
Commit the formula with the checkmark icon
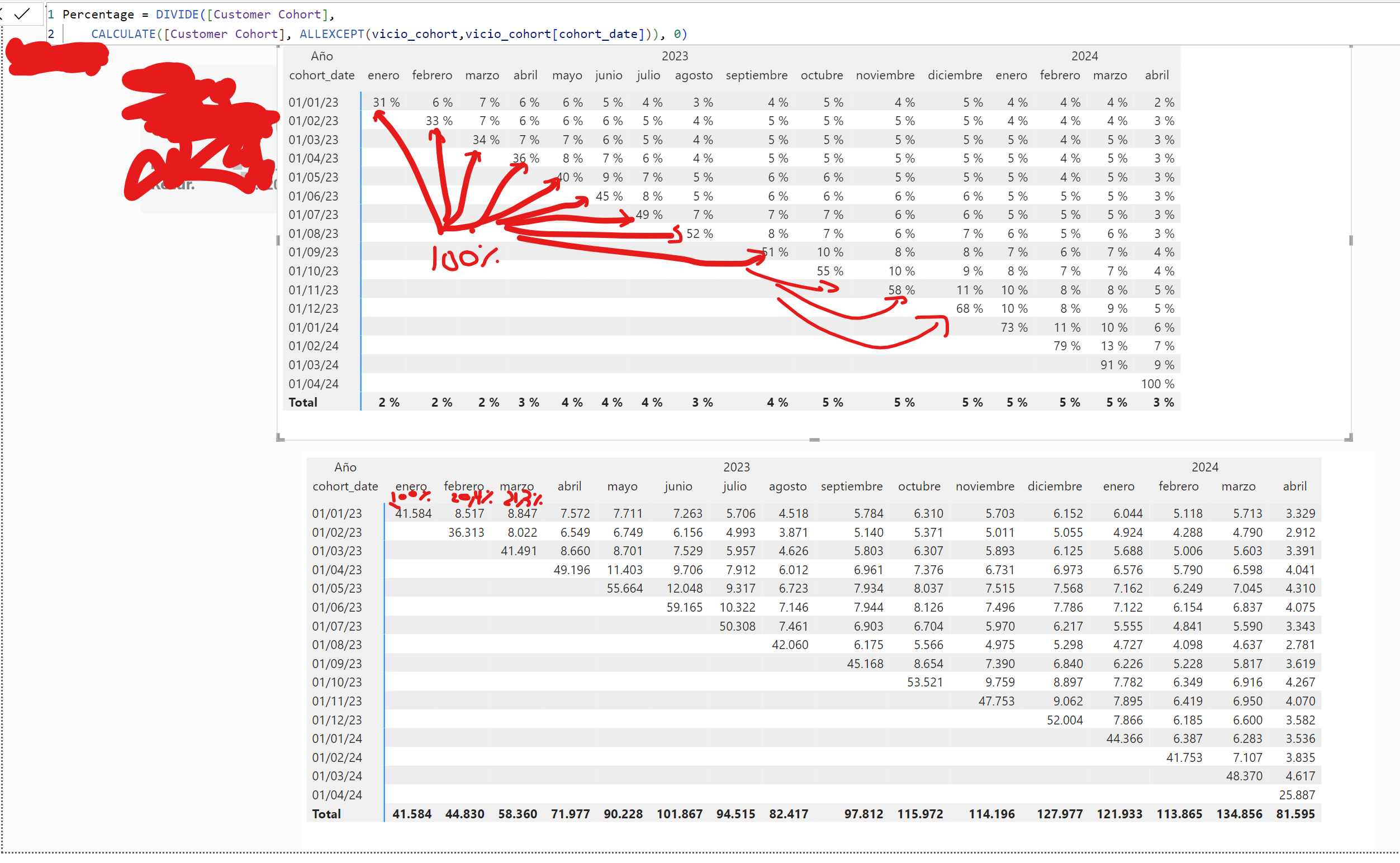pyautogui.click(x=22, y=14)
